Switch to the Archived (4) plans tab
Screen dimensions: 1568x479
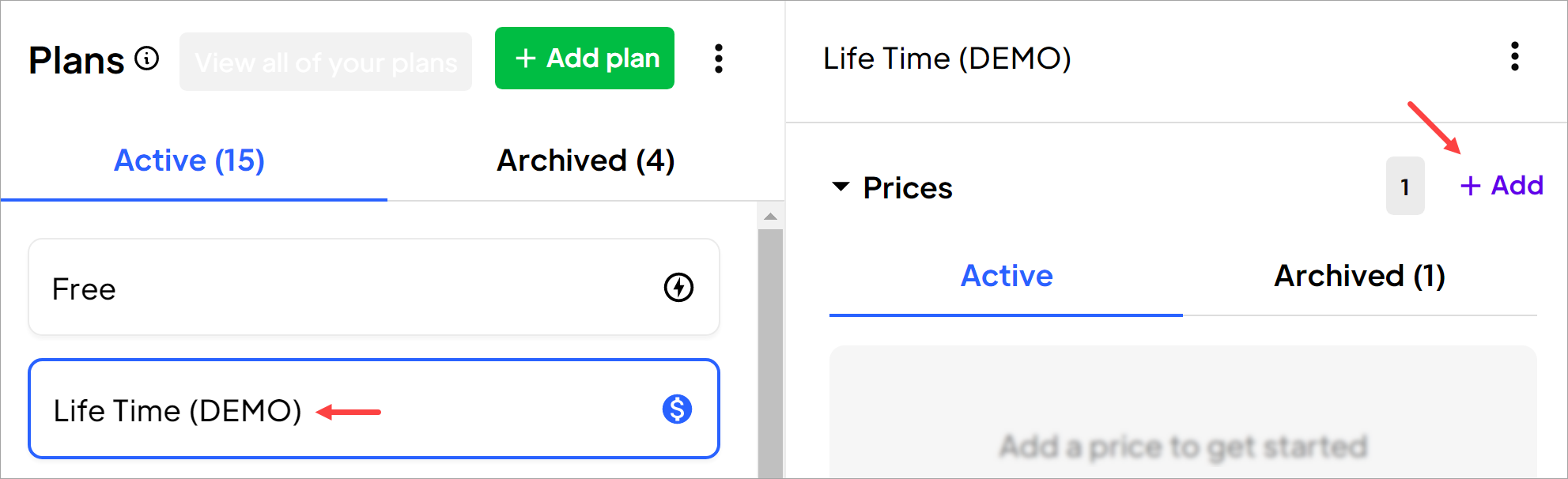[585, 160]
